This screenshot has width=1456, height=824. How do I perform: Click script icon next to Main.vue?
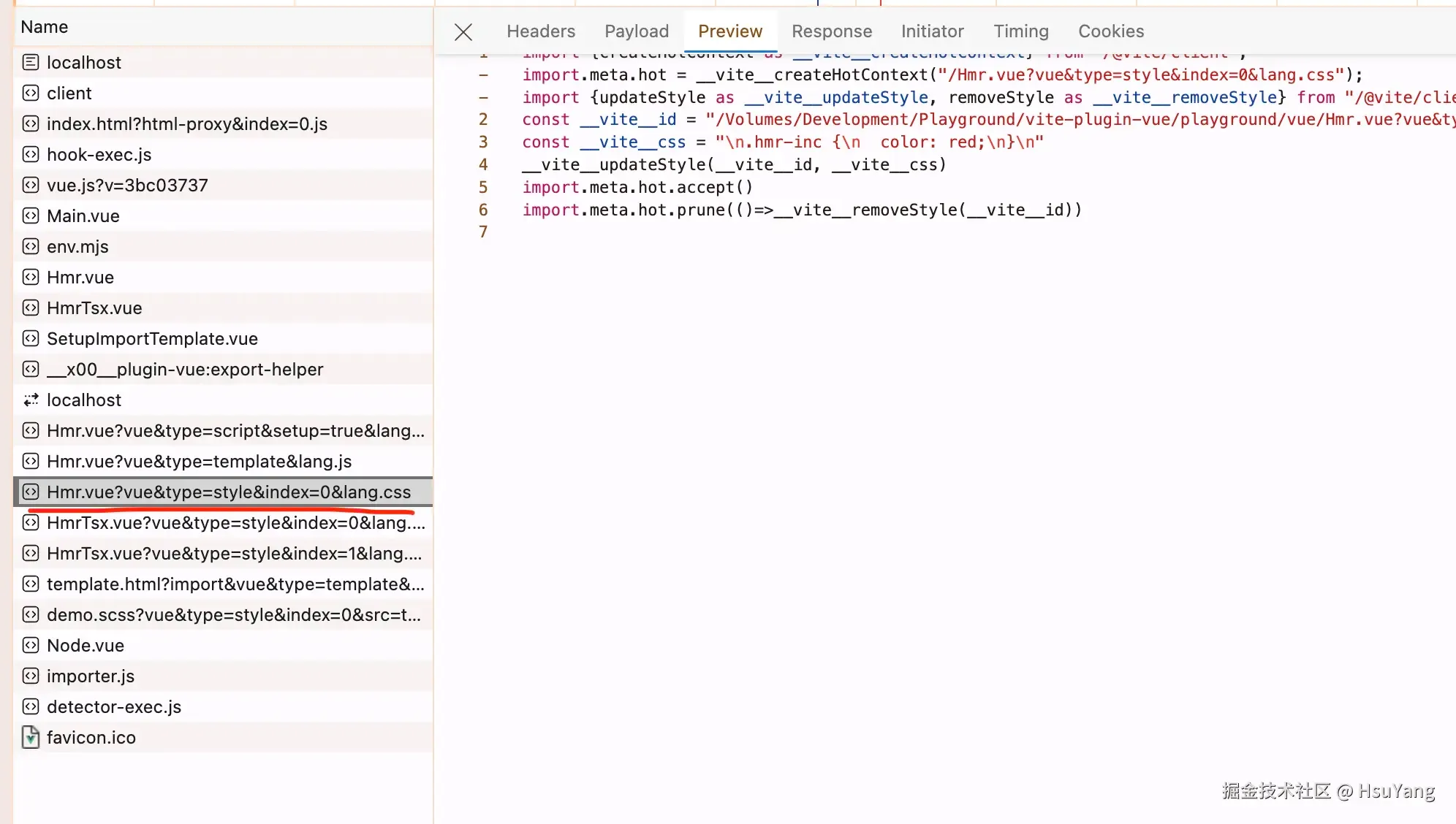coord(31,215)
